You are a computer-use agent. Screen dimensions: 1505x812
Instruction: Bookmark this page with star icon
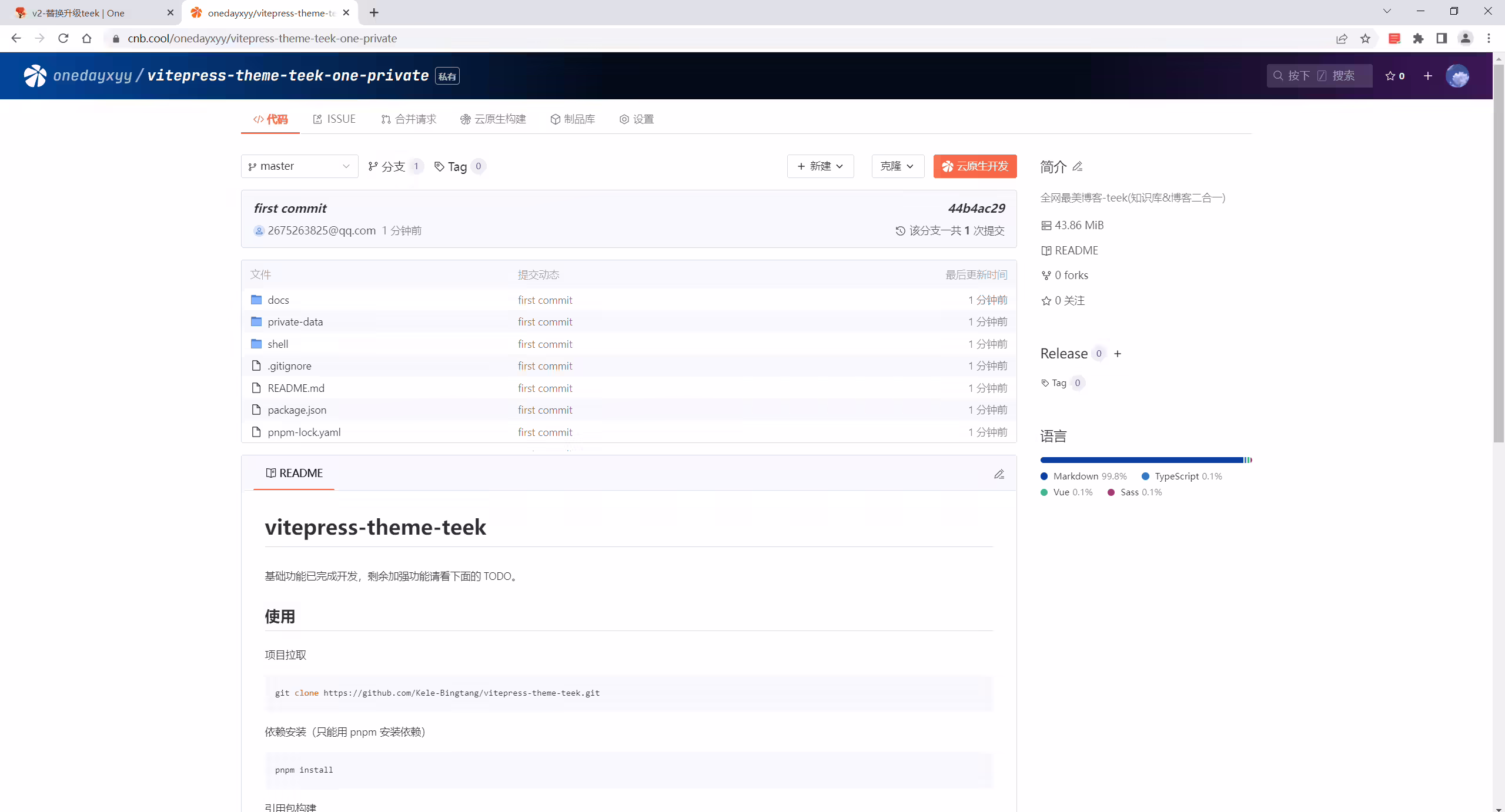coord(1365,38)
